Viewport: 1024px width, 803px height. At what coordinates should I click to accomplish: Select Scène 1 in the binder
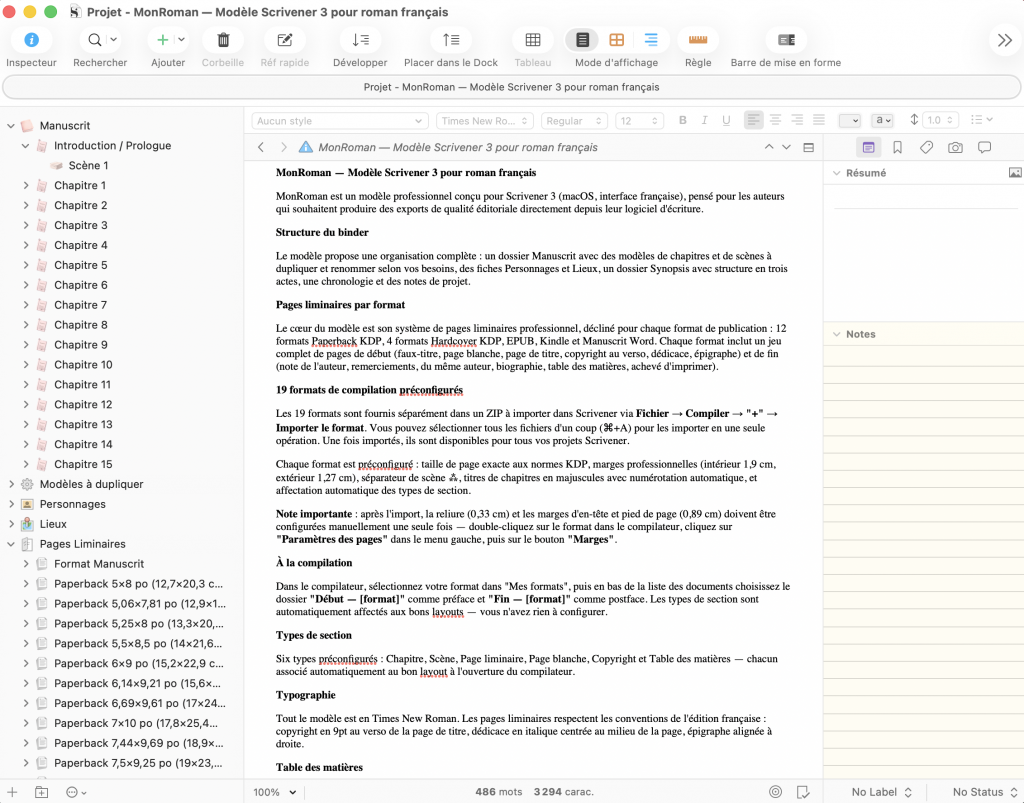pyautogui.click(x=88, y=166)
